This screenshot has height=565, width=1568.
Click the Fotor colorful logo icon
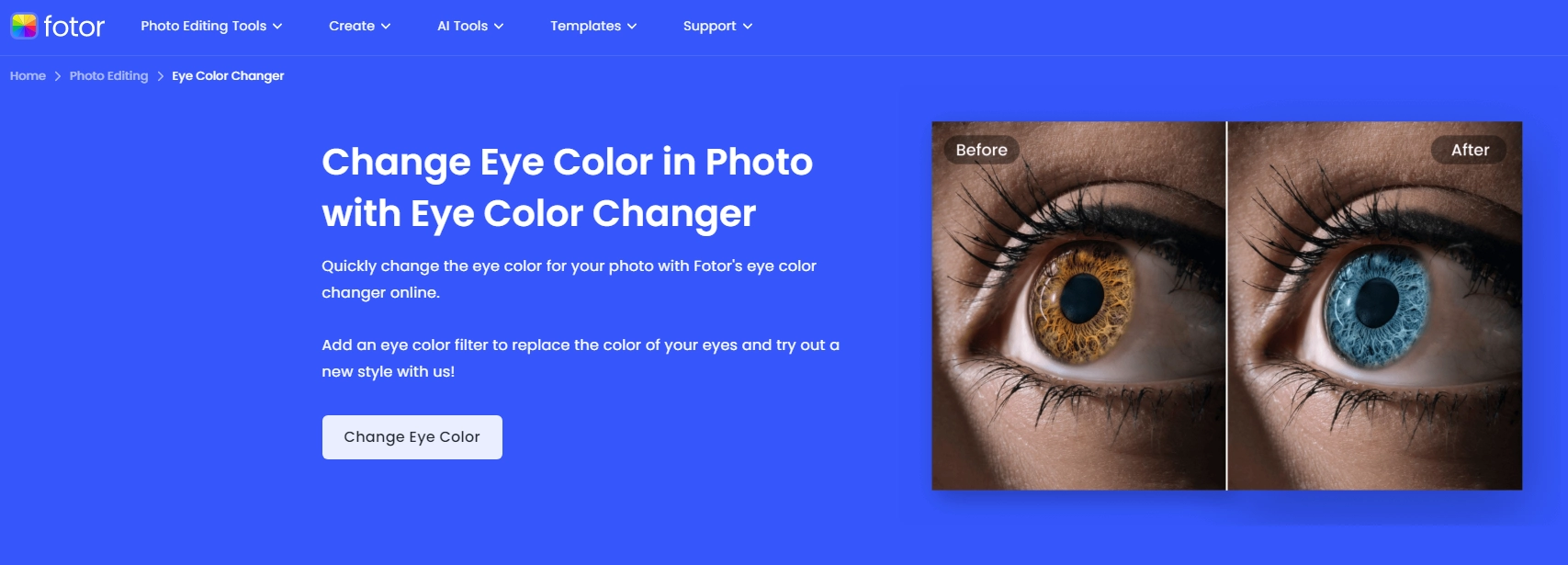point(24,26)
